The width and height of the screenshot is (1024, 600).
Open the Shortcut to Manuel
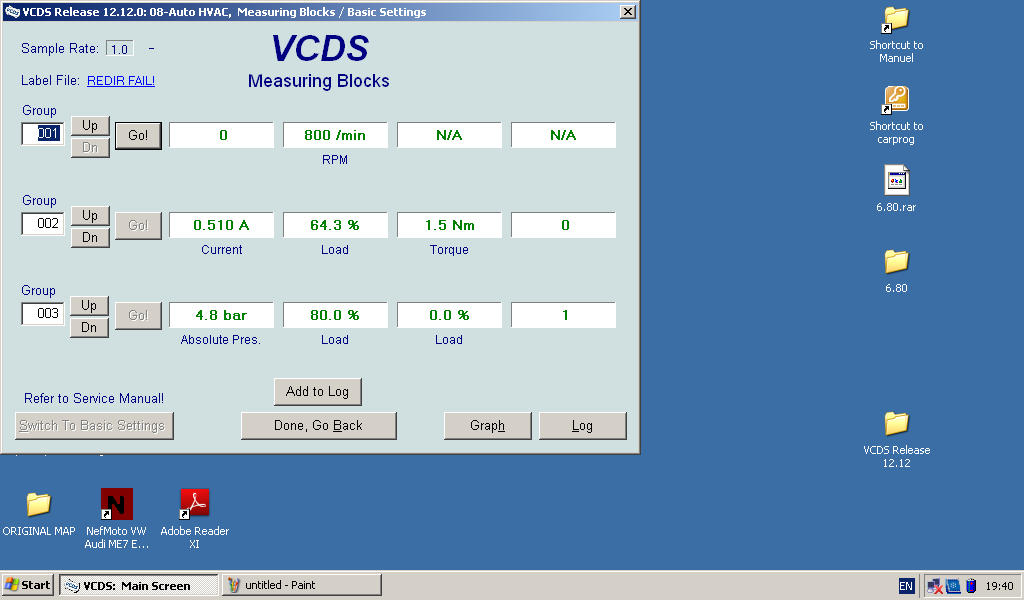896,22
